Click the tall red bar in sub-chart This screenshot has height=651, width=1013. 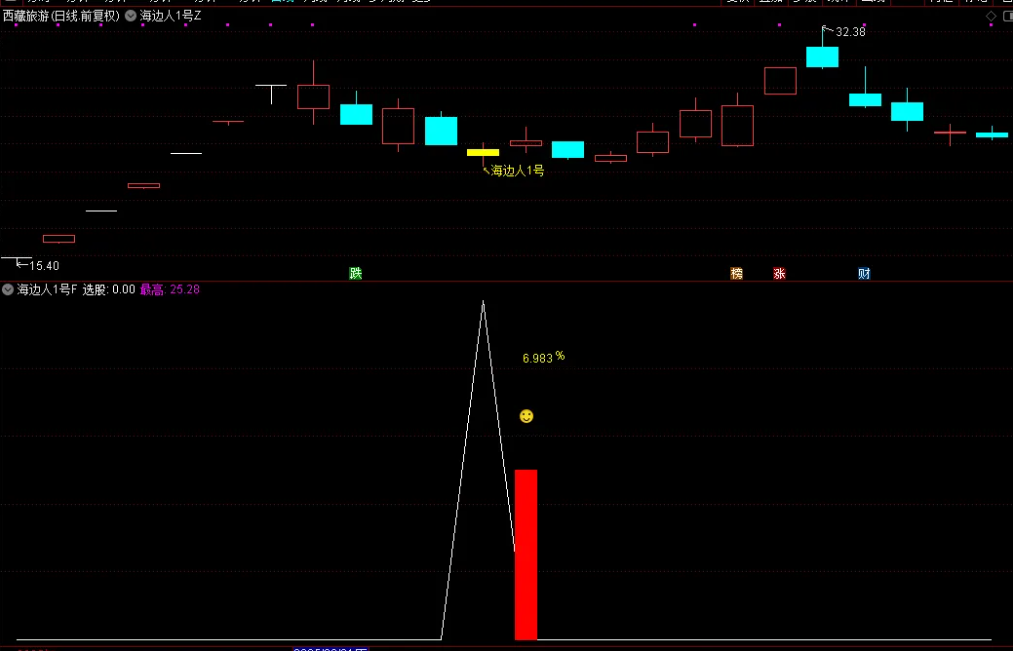tap(526, 554)
